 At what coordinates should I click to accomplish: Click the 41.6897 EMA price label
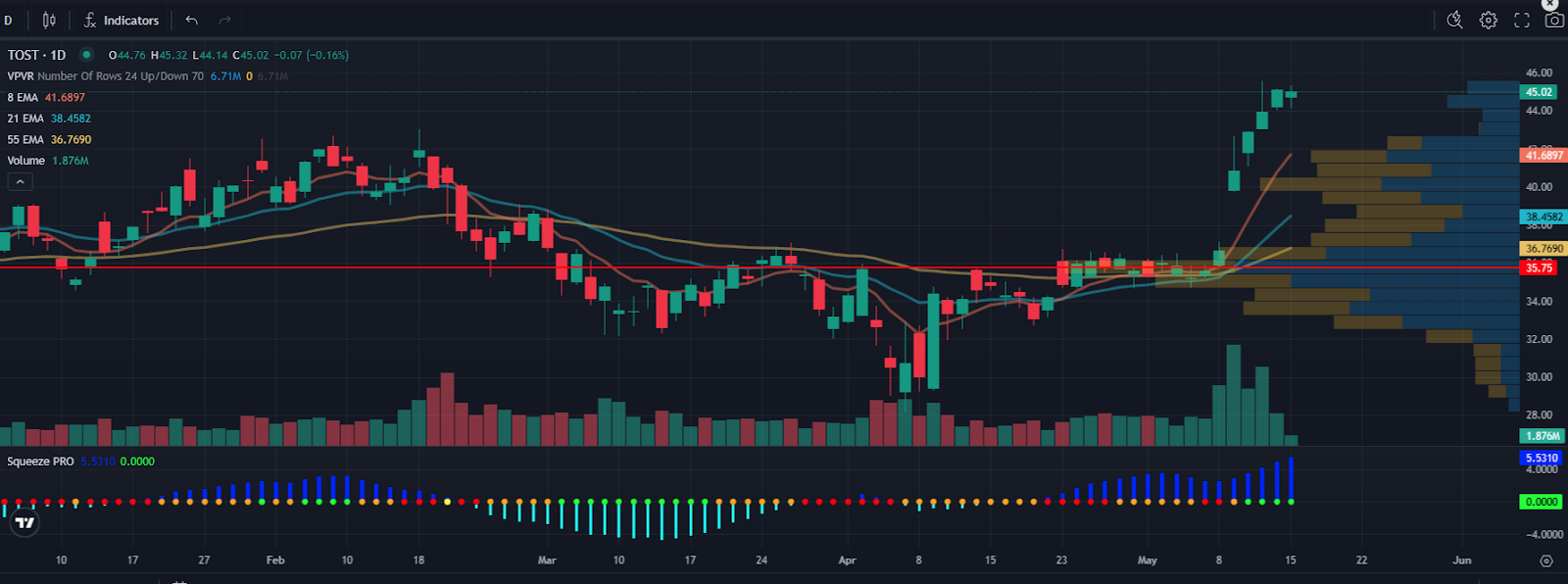coord(1543,155)
